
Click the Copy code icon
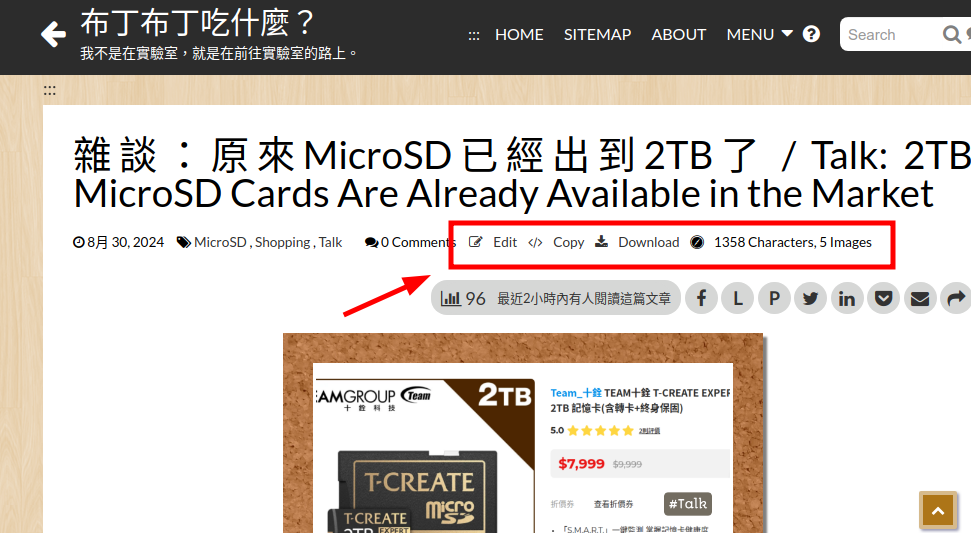[x=536, y=242]
